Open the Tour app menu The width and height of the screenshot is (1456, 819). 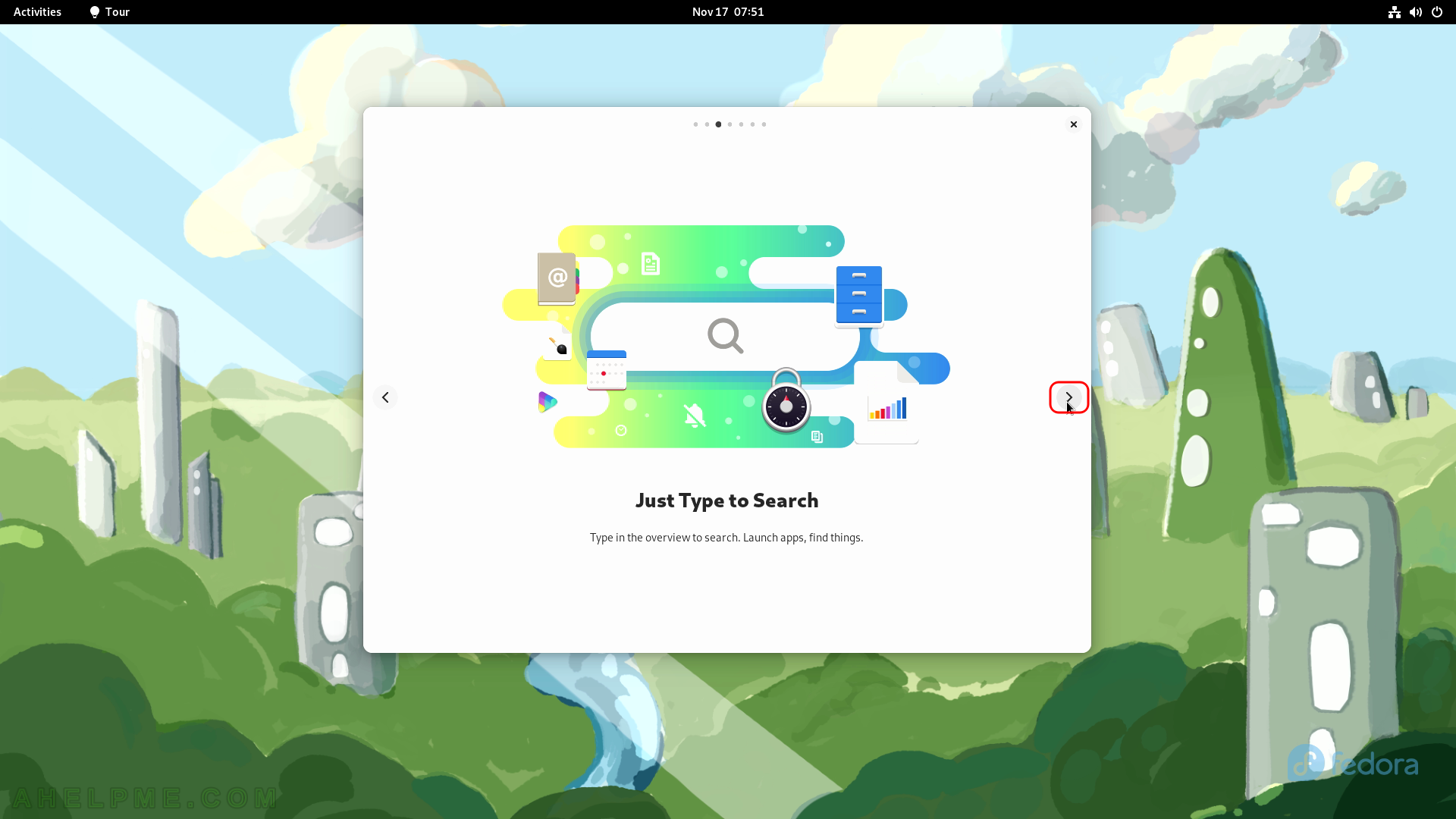click(110, 12)
